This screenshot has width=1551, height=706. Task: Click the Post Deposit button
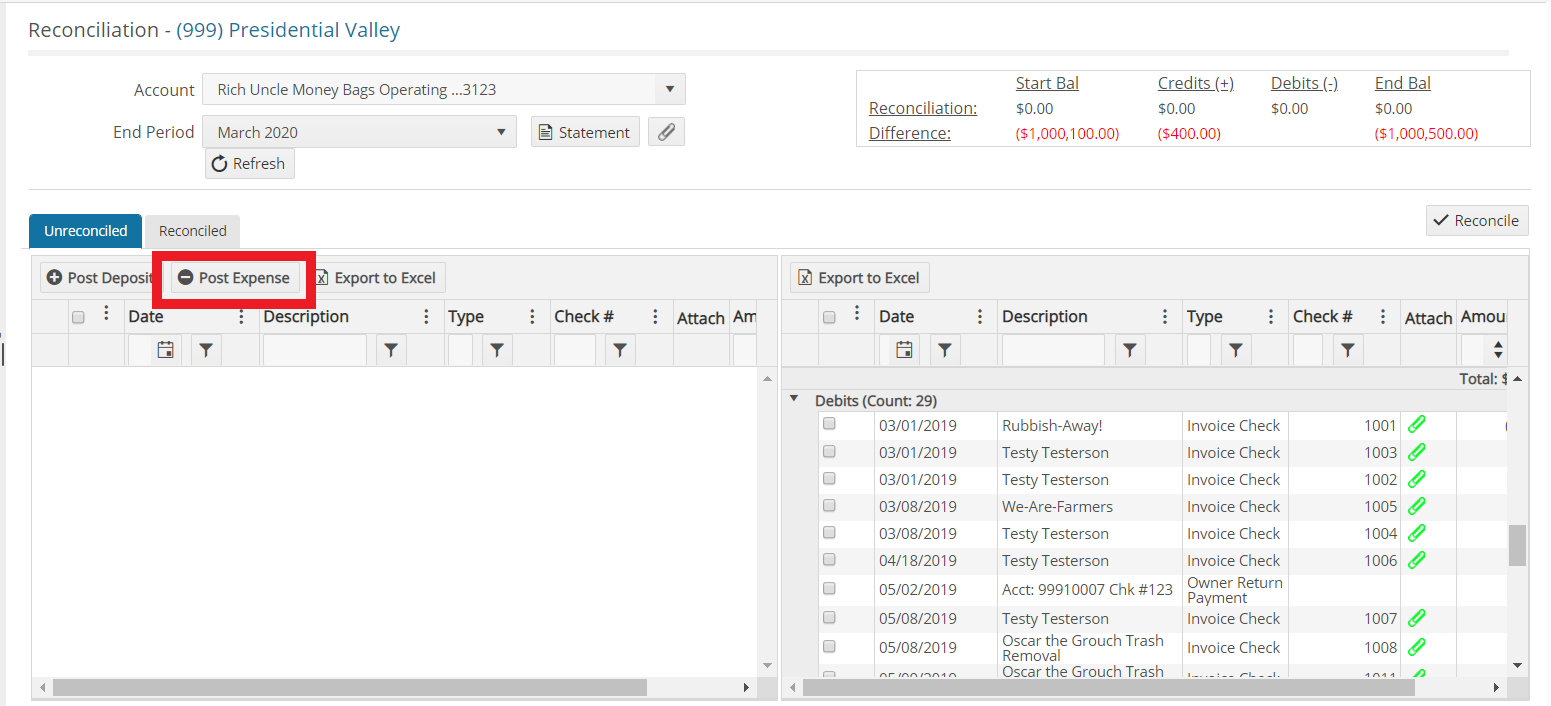[x=99, y=277]
